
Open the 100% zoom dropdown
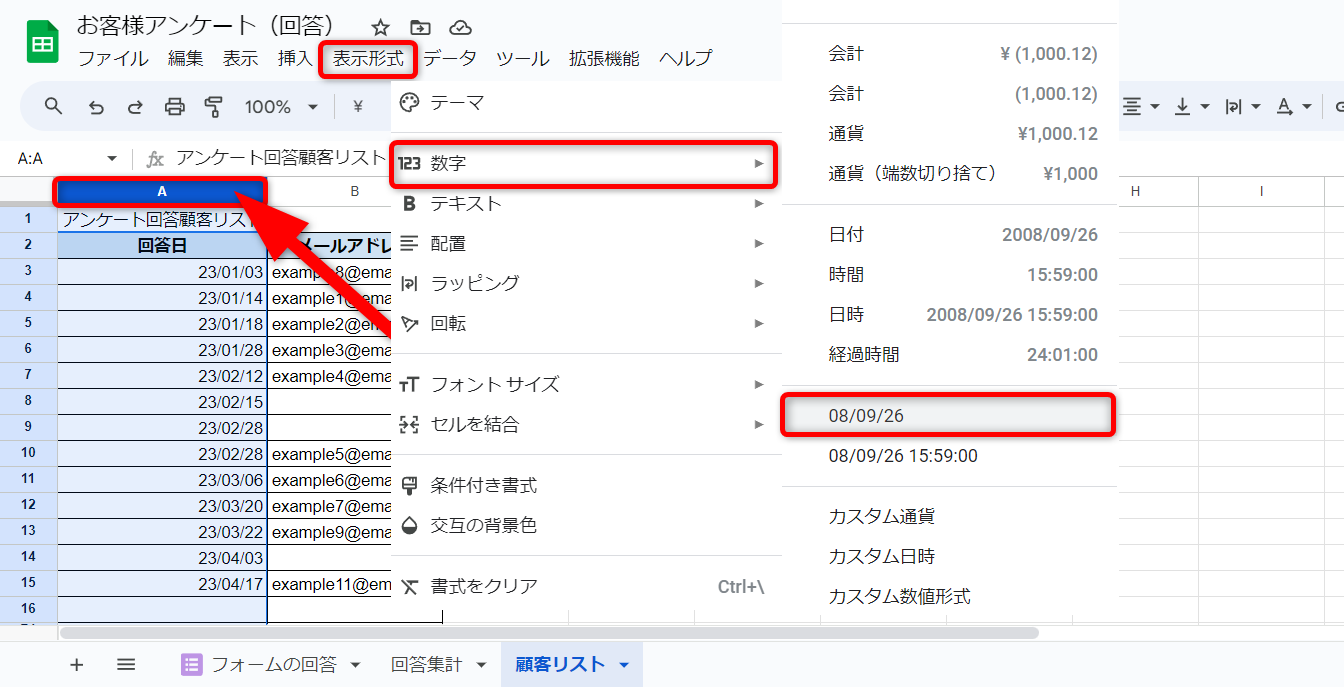[281, 107]
